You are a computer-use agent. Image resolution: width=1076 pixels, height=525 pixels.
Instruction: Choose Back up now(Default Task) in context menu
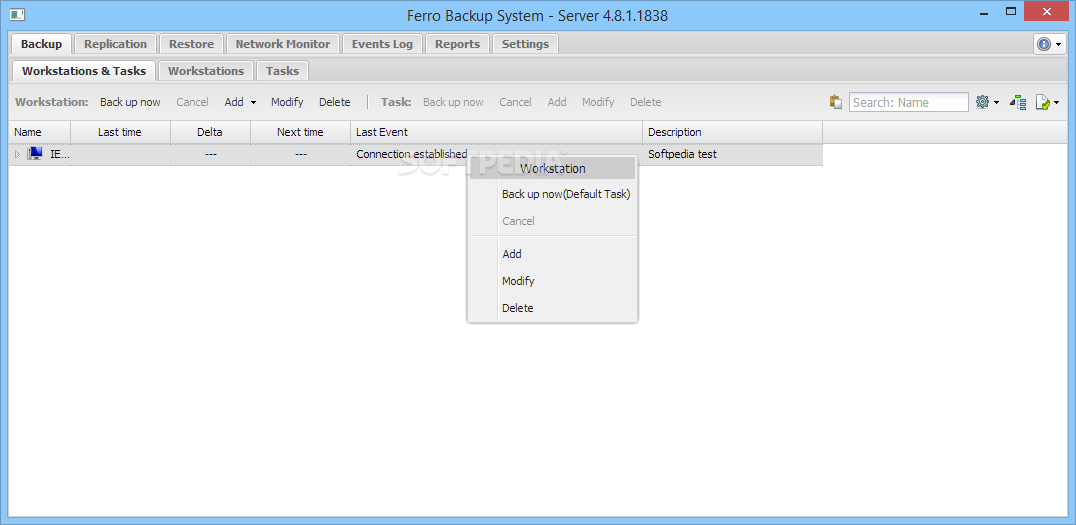(566, 194)
